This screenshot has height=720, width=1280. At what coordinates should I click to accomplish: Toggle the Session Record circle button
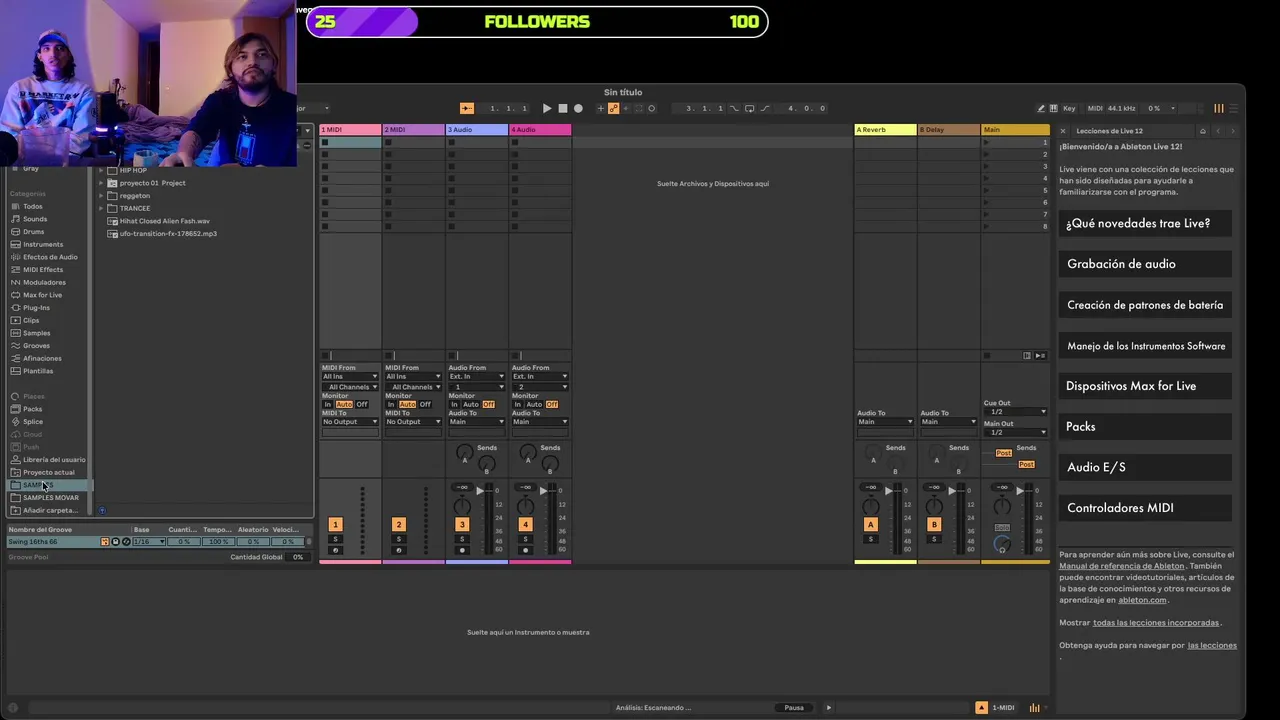point(651,108)
